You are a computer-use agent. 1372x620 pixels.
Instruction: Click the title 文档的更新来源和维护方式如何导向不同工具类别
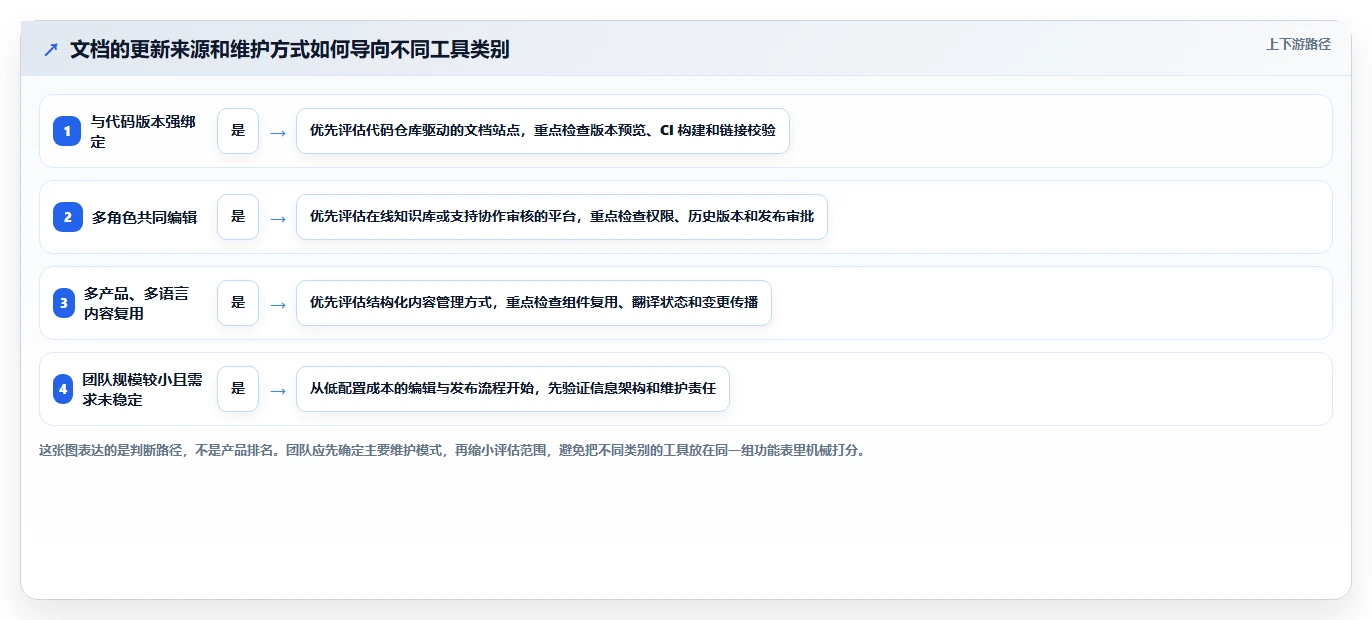(x=290, y=49)
